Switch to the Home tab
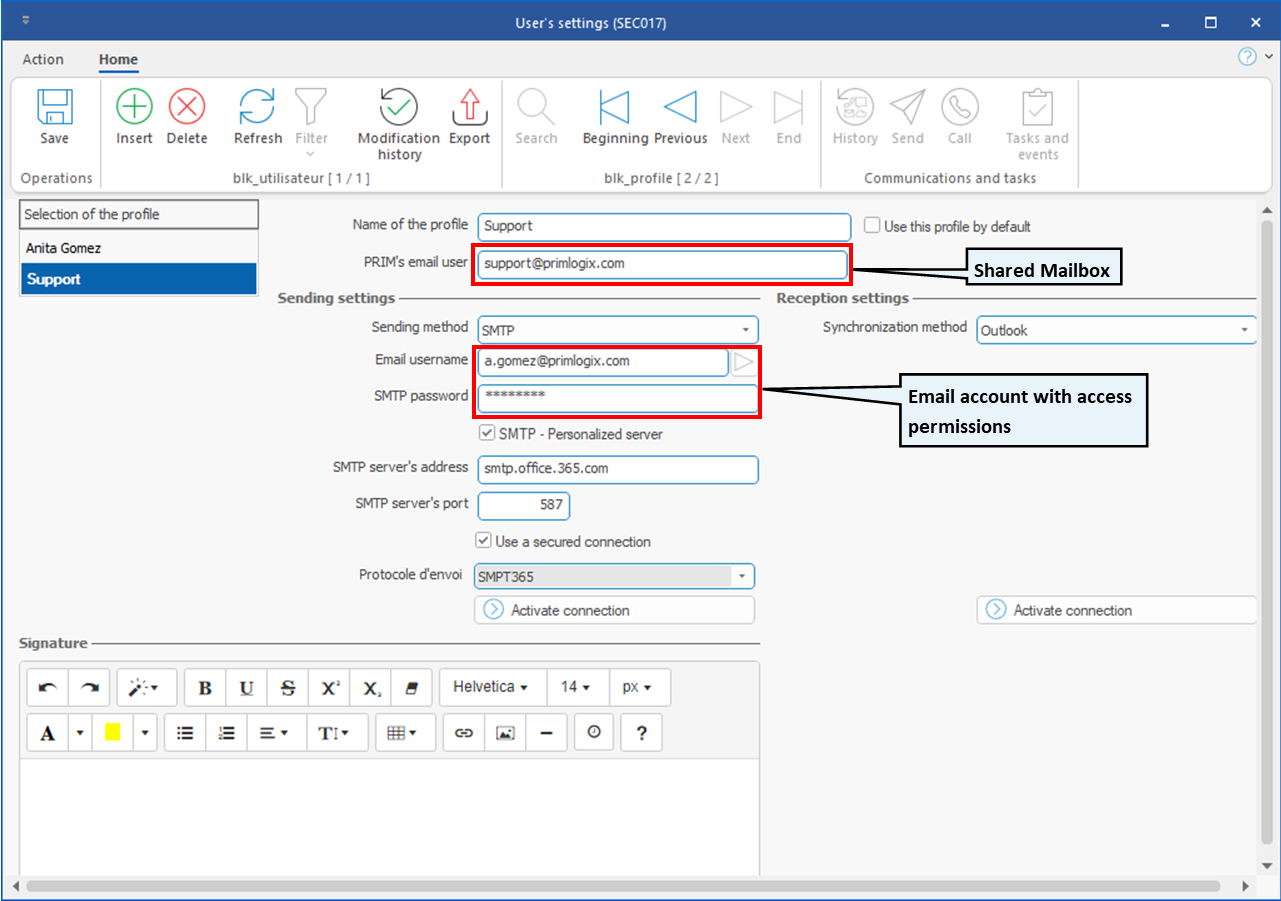The image size is (1281, 901). (x=118, y=59)
